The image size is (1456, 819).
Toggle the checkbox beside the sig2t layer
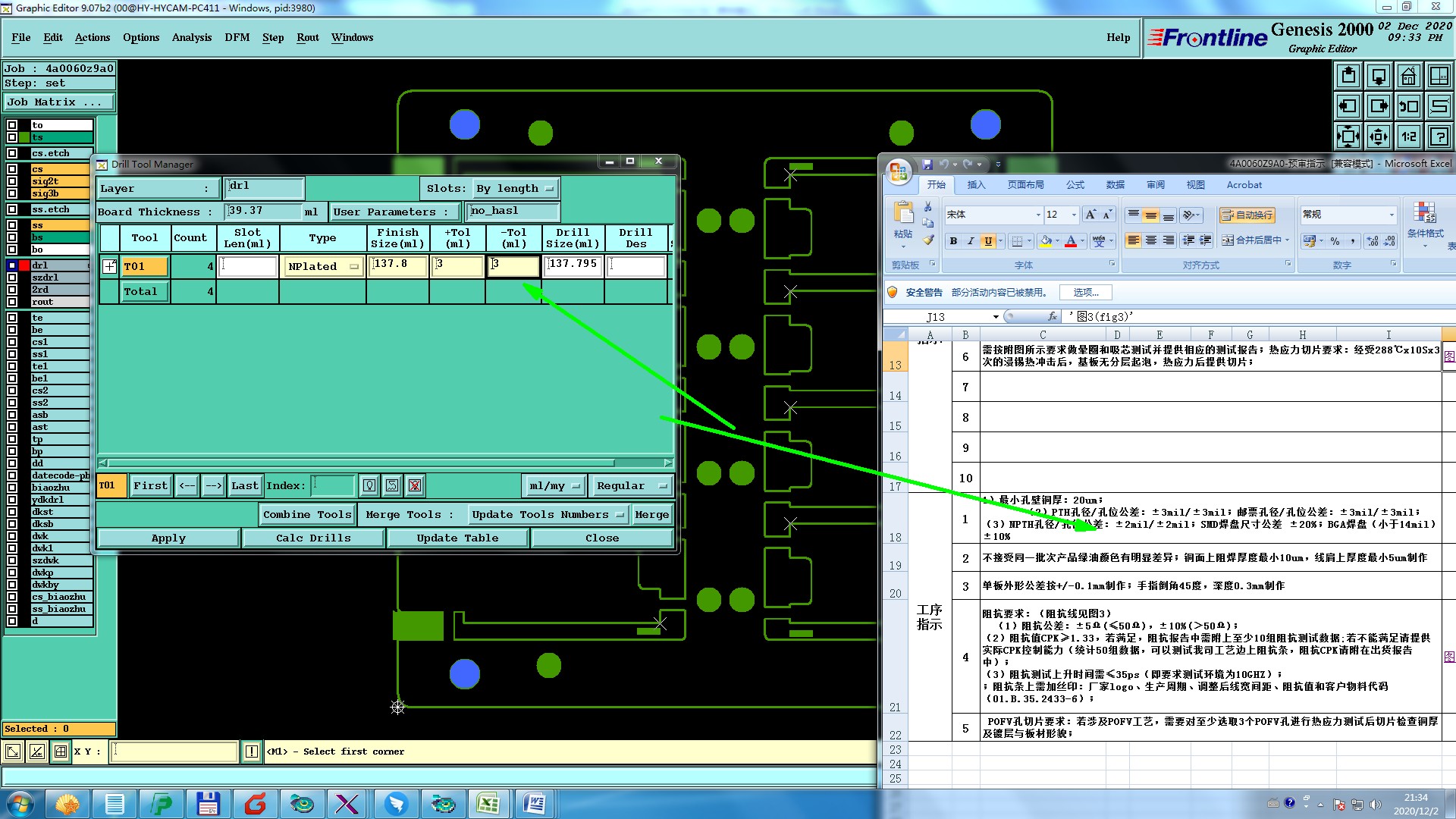pos(12,181)
